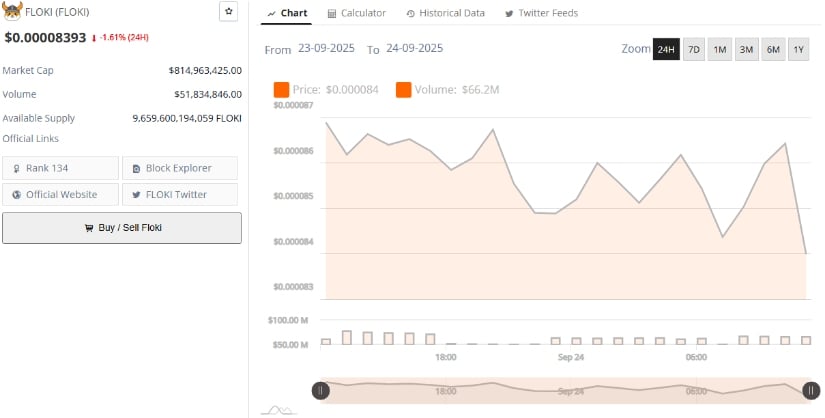Click the Buy / Sell Floki button

tap(122, 228)
